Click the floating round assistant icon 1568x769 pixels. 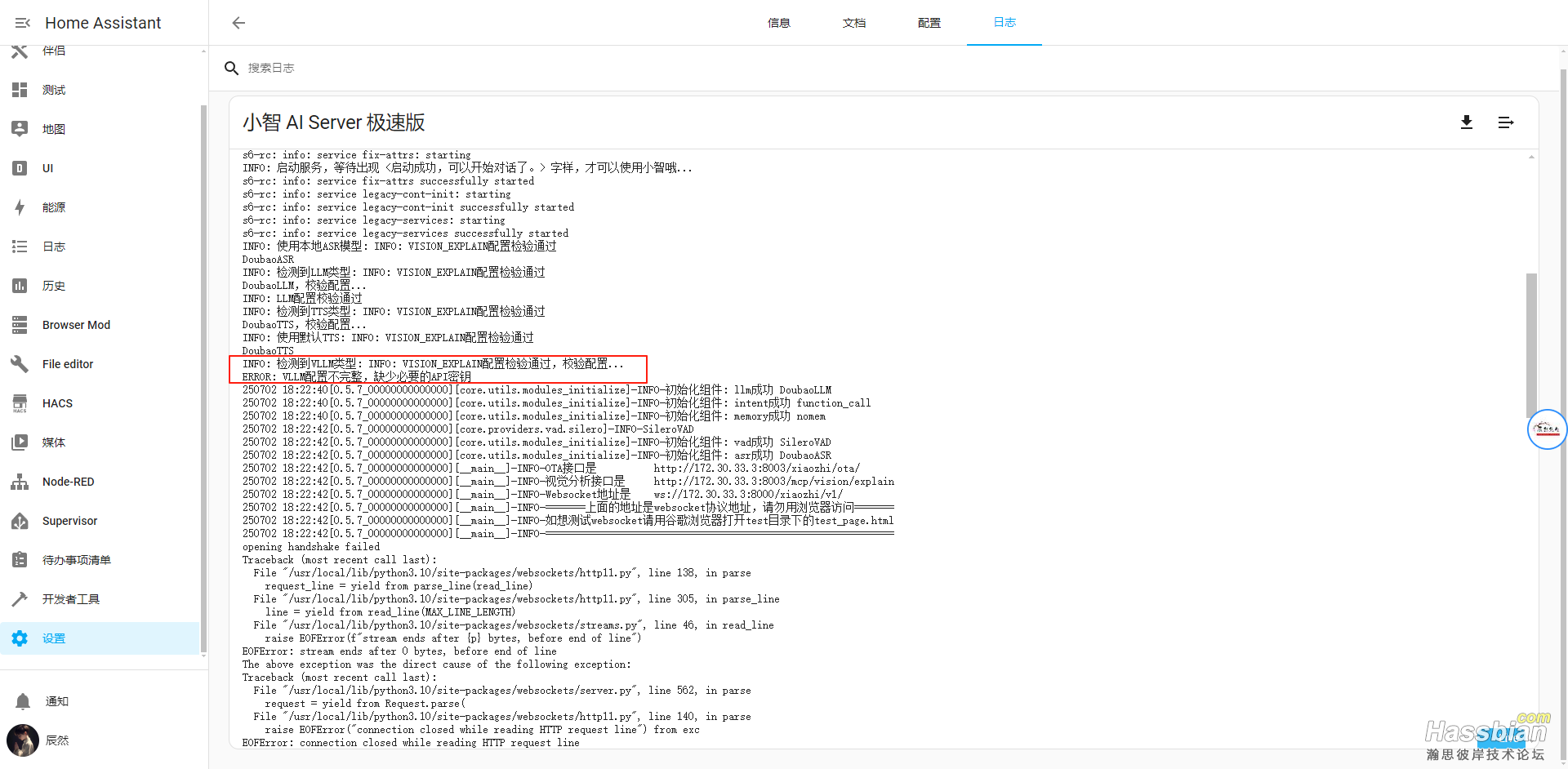pyautogui.click(x=1547, y=429)
